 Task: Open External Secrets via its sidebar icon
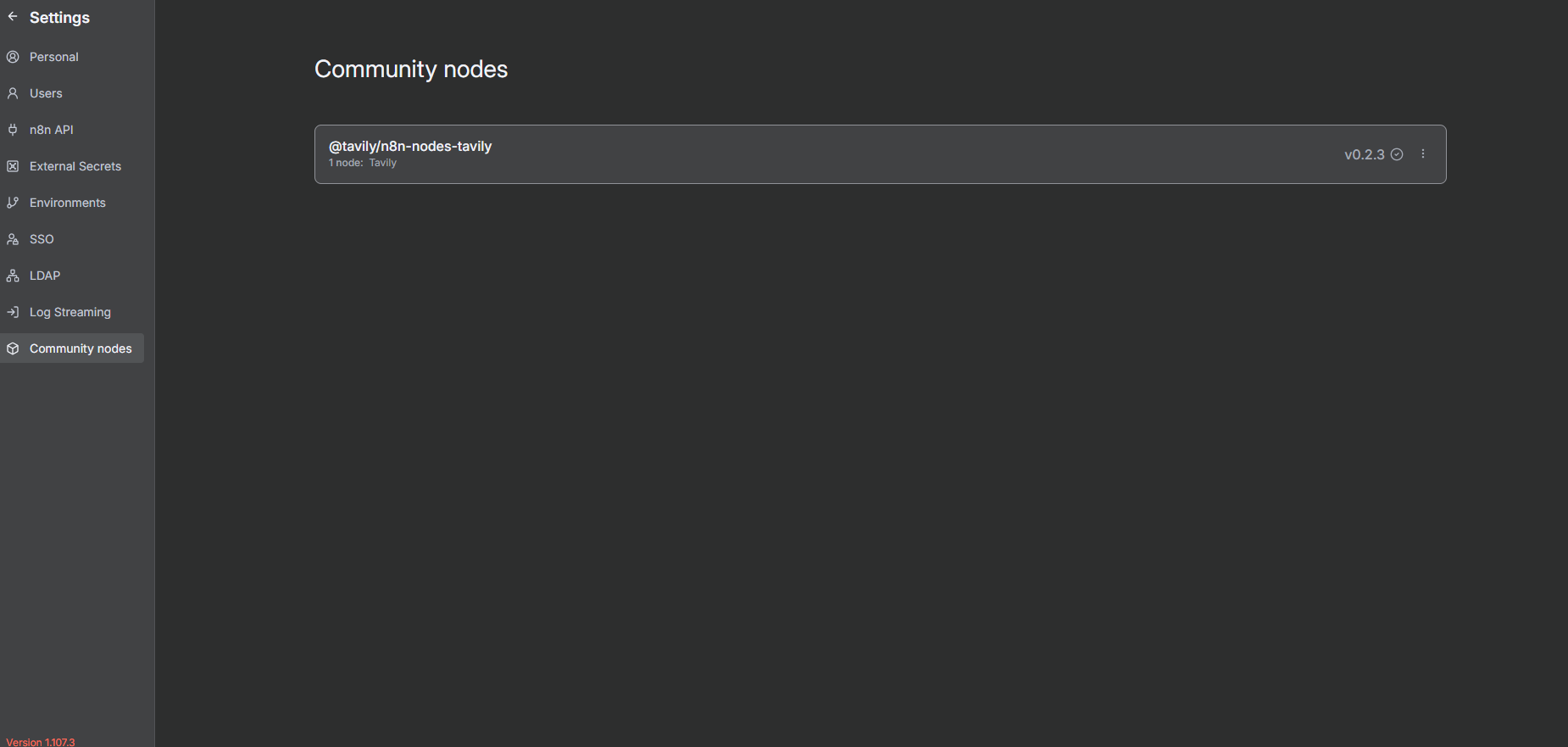pyautogui.click(x=12, y=165)
